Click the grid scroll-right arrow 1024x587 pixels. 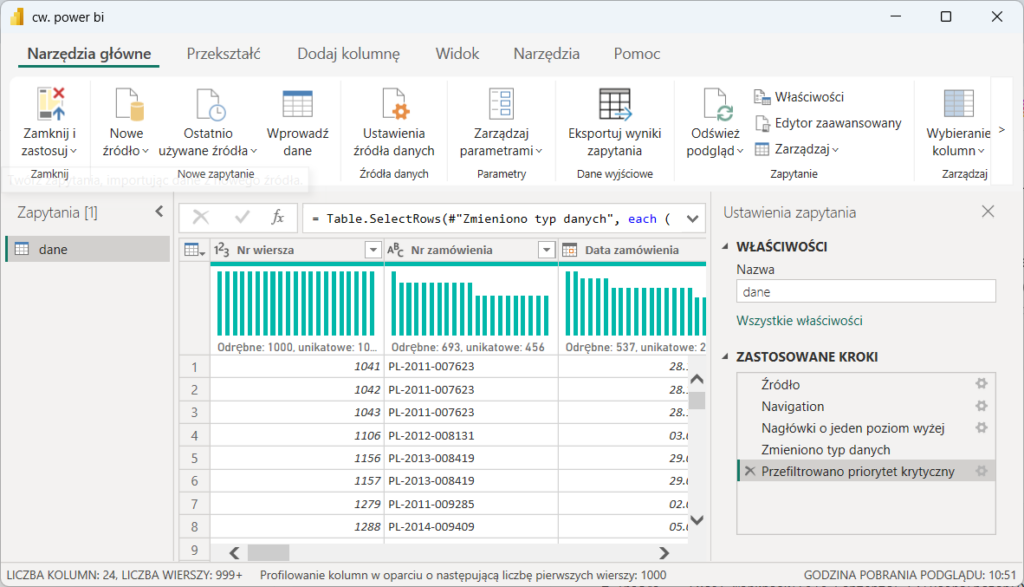pyautogui.click(x=664, y=553)
